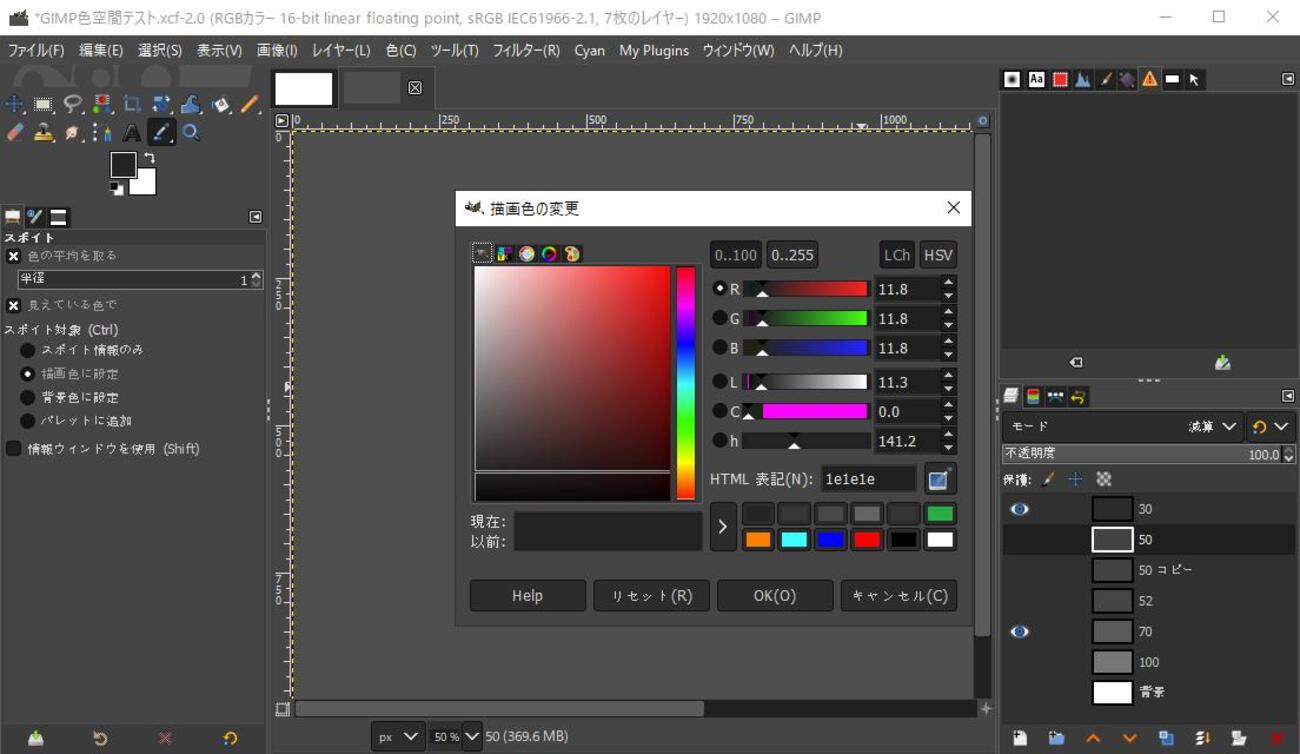Click the red delete layer icon

click(1276, 738)
